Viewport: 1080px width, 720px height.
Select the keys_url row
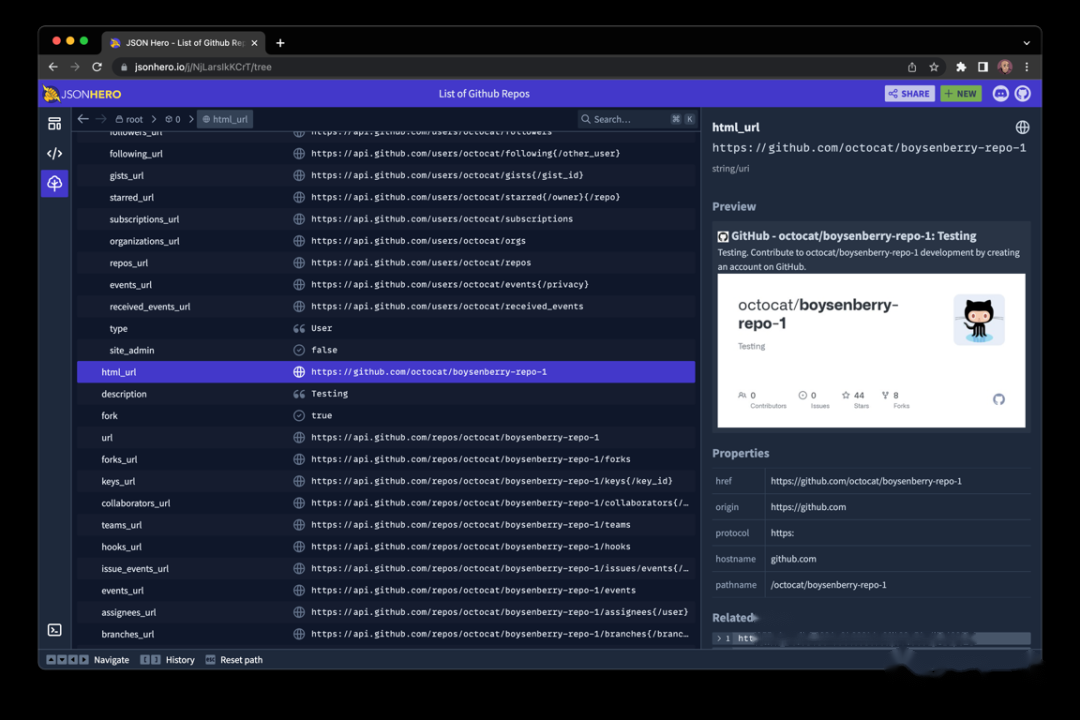pos(386,481)
